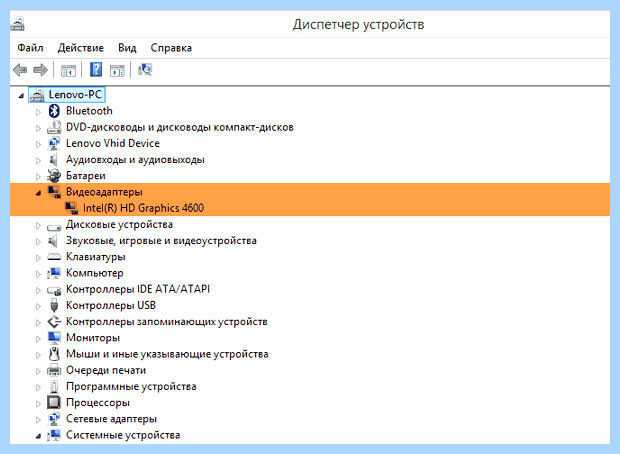Click the Device Manager title bar icon
Image resolution: width=620 pixels, height=454 pixels.
pyautogui.click(x=17, y=24)
